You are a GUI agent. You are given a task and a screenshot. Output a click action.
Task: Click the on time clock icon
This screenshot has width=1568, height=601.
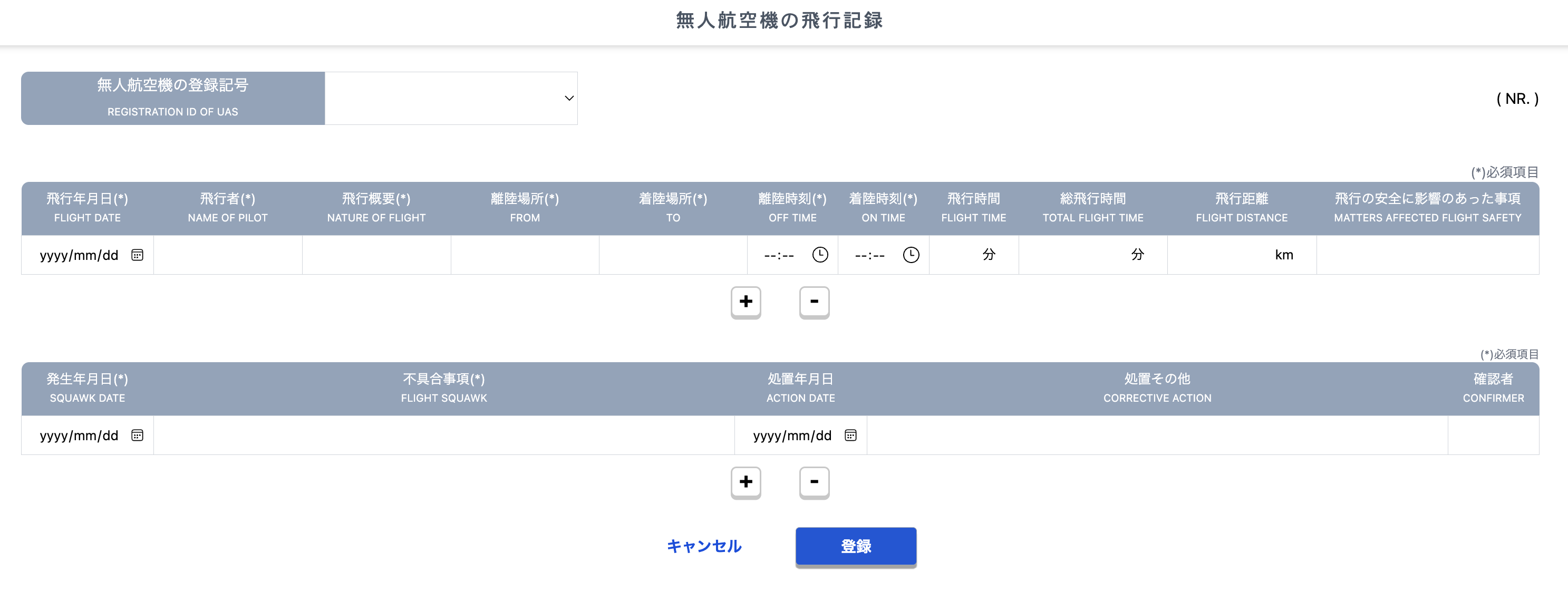pyautogui.click(x=911, y=255)
